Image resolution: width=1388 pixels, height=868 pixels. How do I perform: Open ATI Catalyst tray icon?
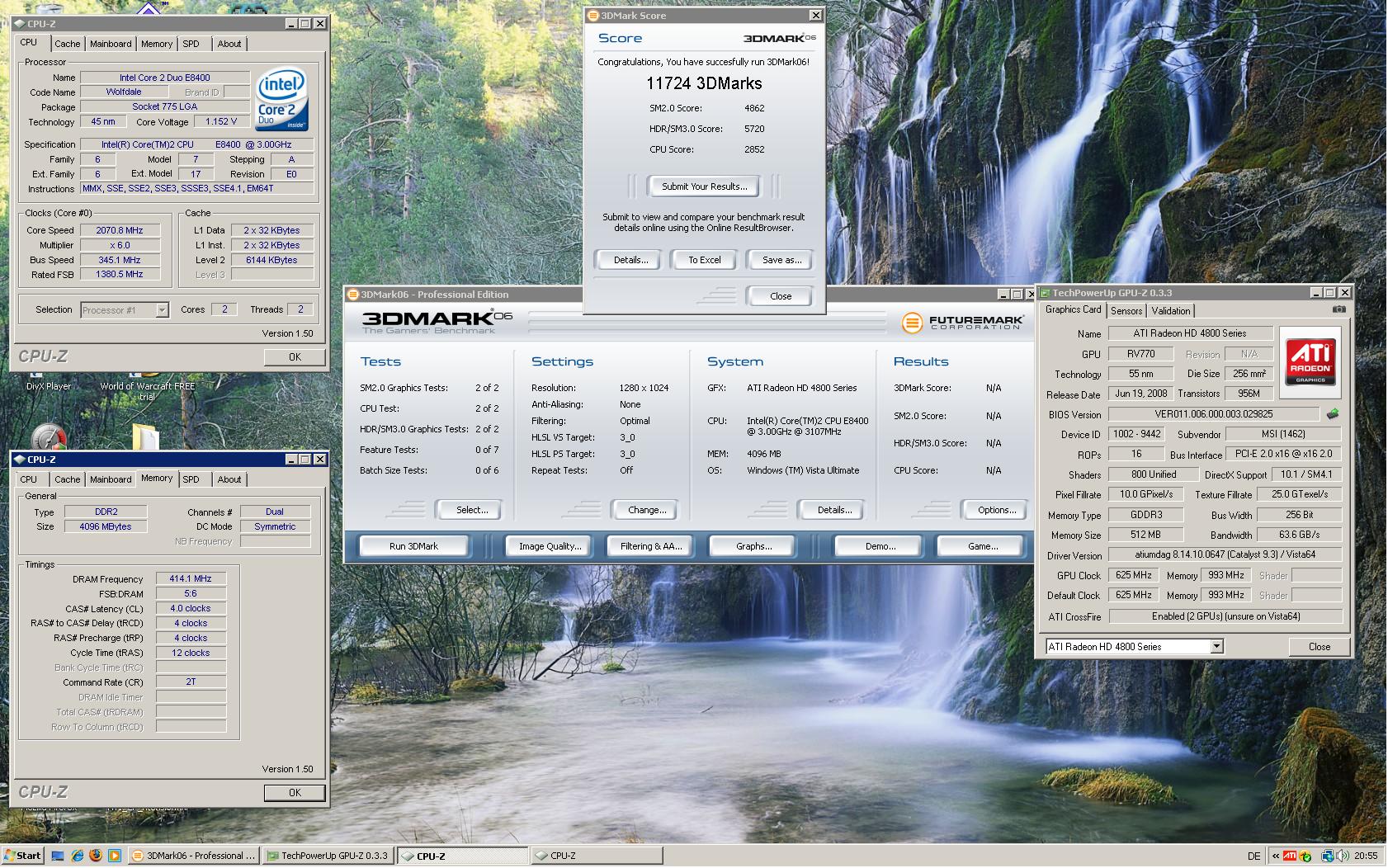coord(1290,856)
